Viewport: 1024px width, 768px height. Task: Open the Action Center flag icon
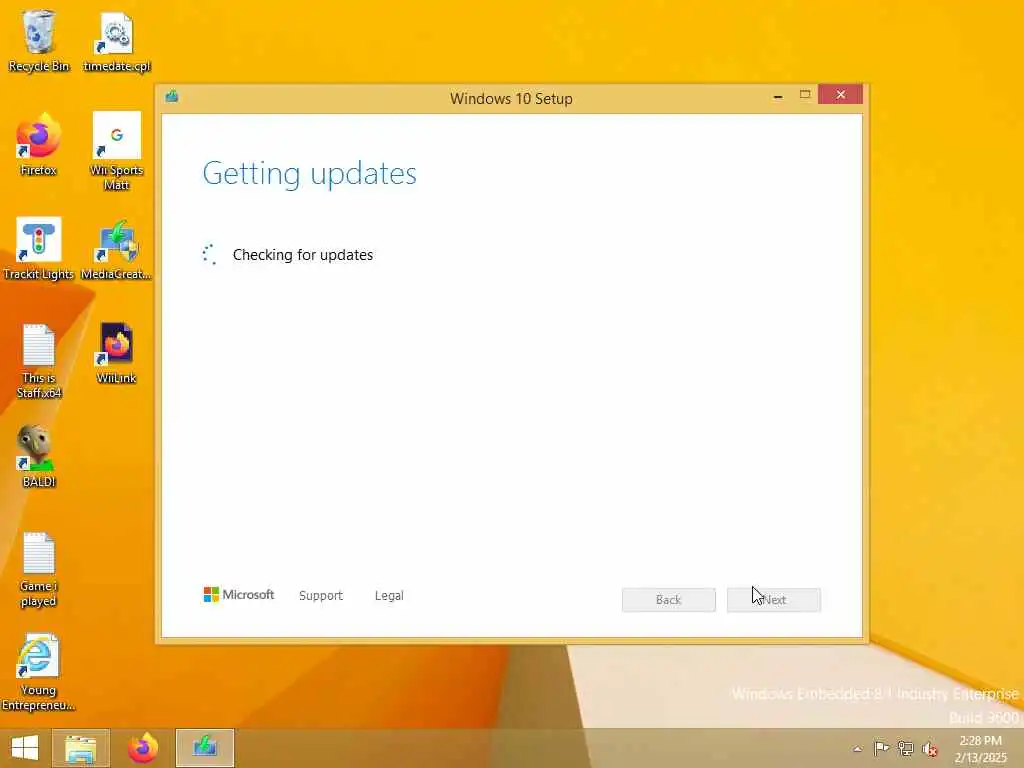pyautogui.click(x=882, y=748)
